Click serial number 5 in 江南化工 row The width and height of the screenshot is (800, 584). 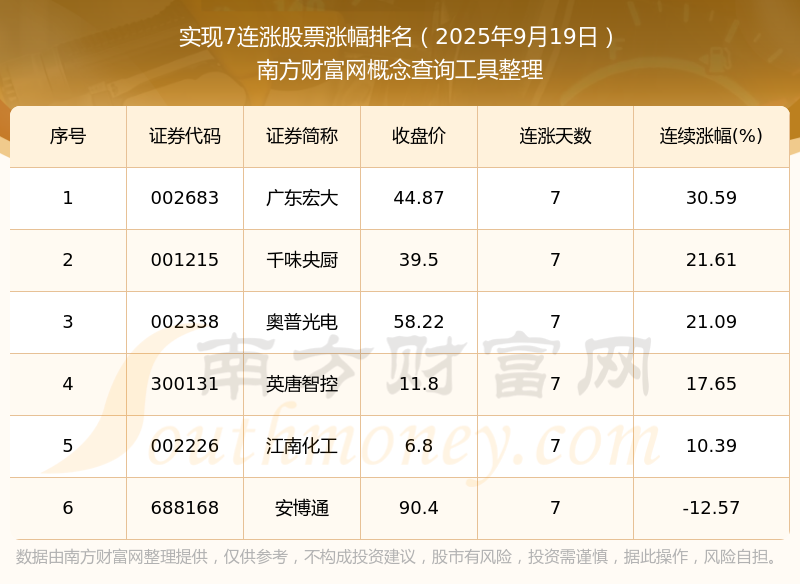[68, 446]
